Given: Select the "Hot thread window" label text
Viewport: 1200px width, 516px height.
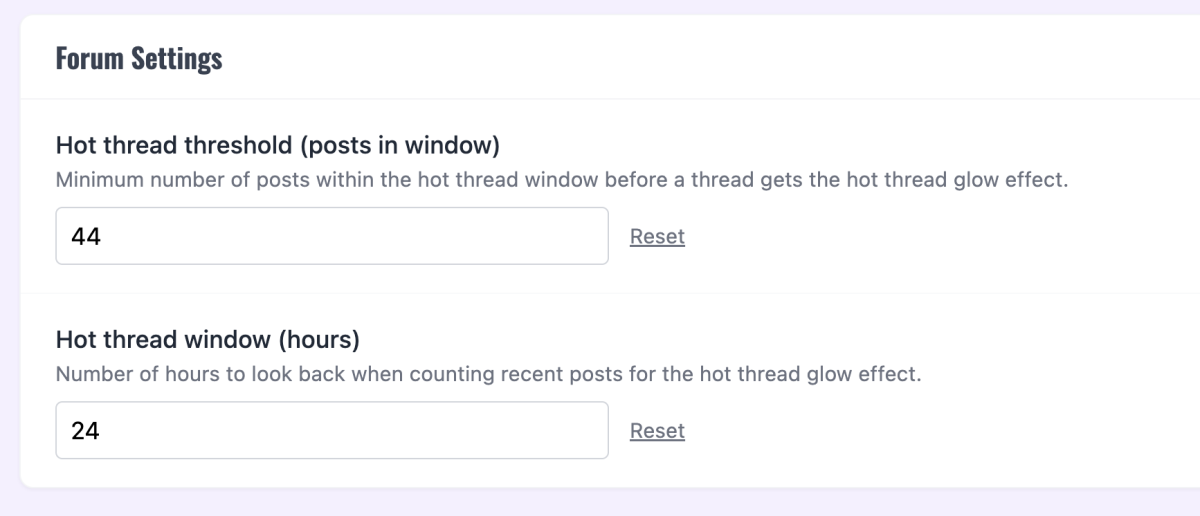Looking at the screenshot, I should click(150, 340).
